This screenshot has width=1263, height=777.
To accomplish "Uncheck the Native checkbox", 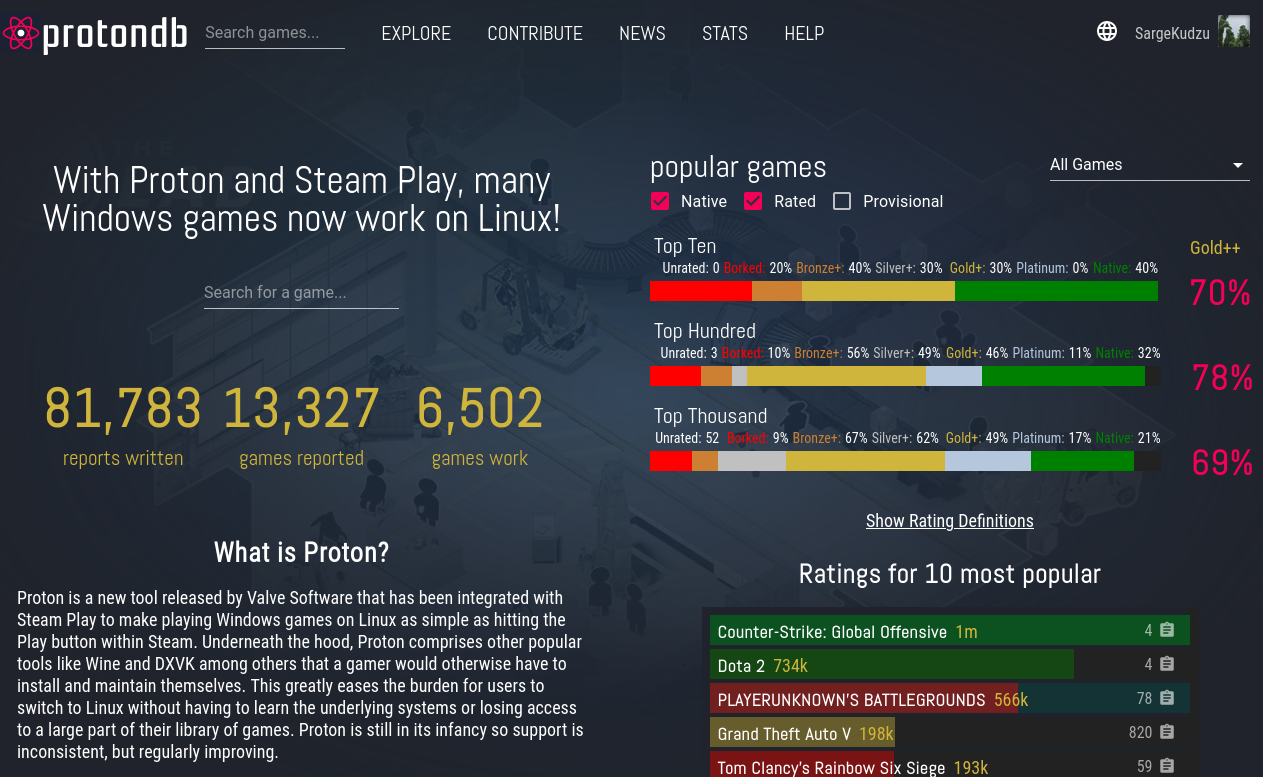I will pyautogui.click(x=660, y=201).
